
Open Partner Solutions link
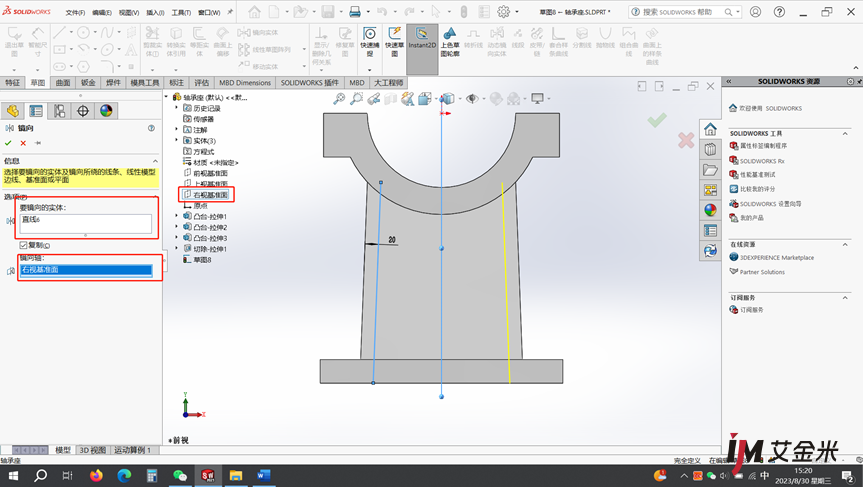(762, 272)
